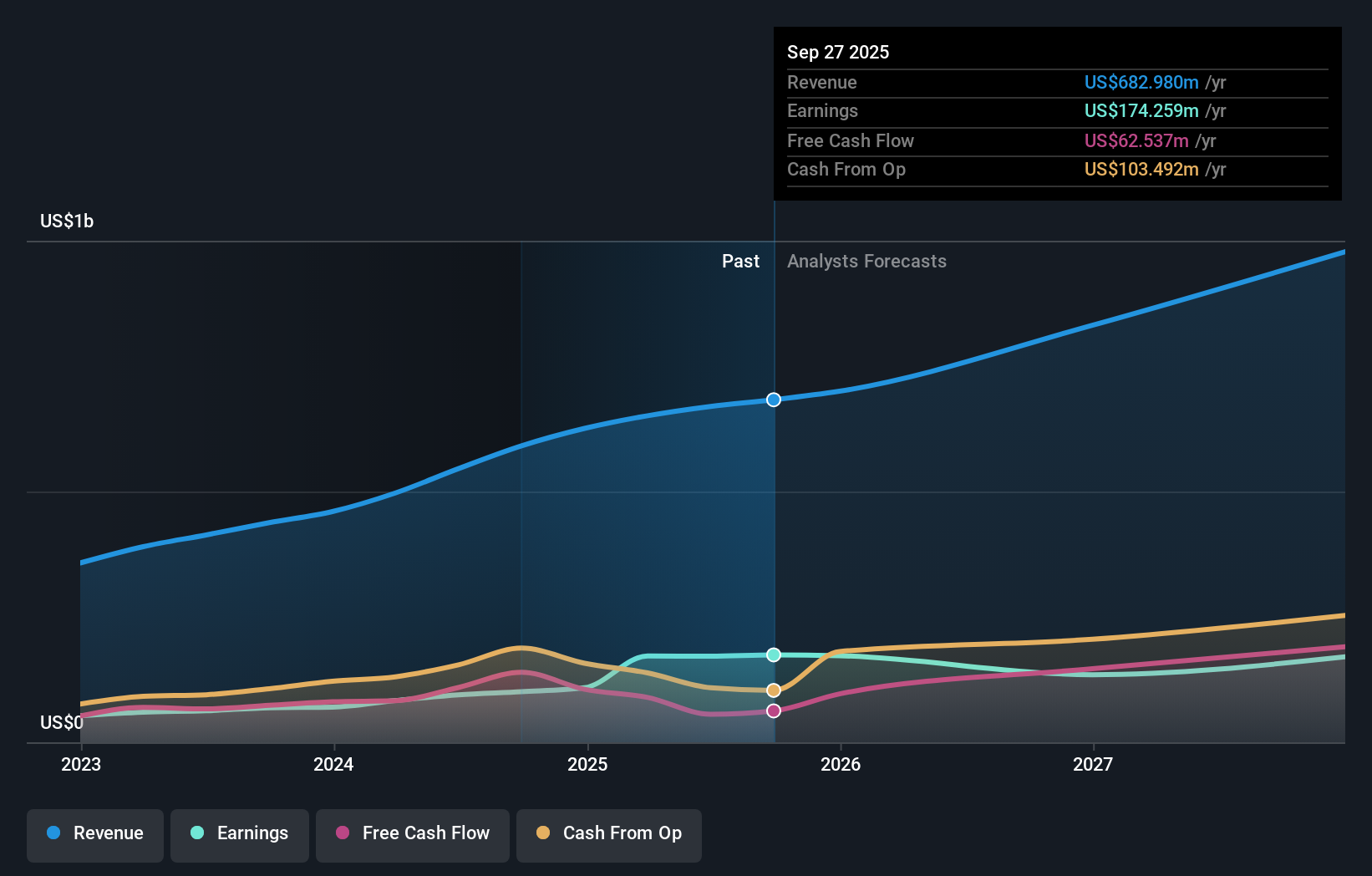Click the 2026 axis label

point(842,764)
